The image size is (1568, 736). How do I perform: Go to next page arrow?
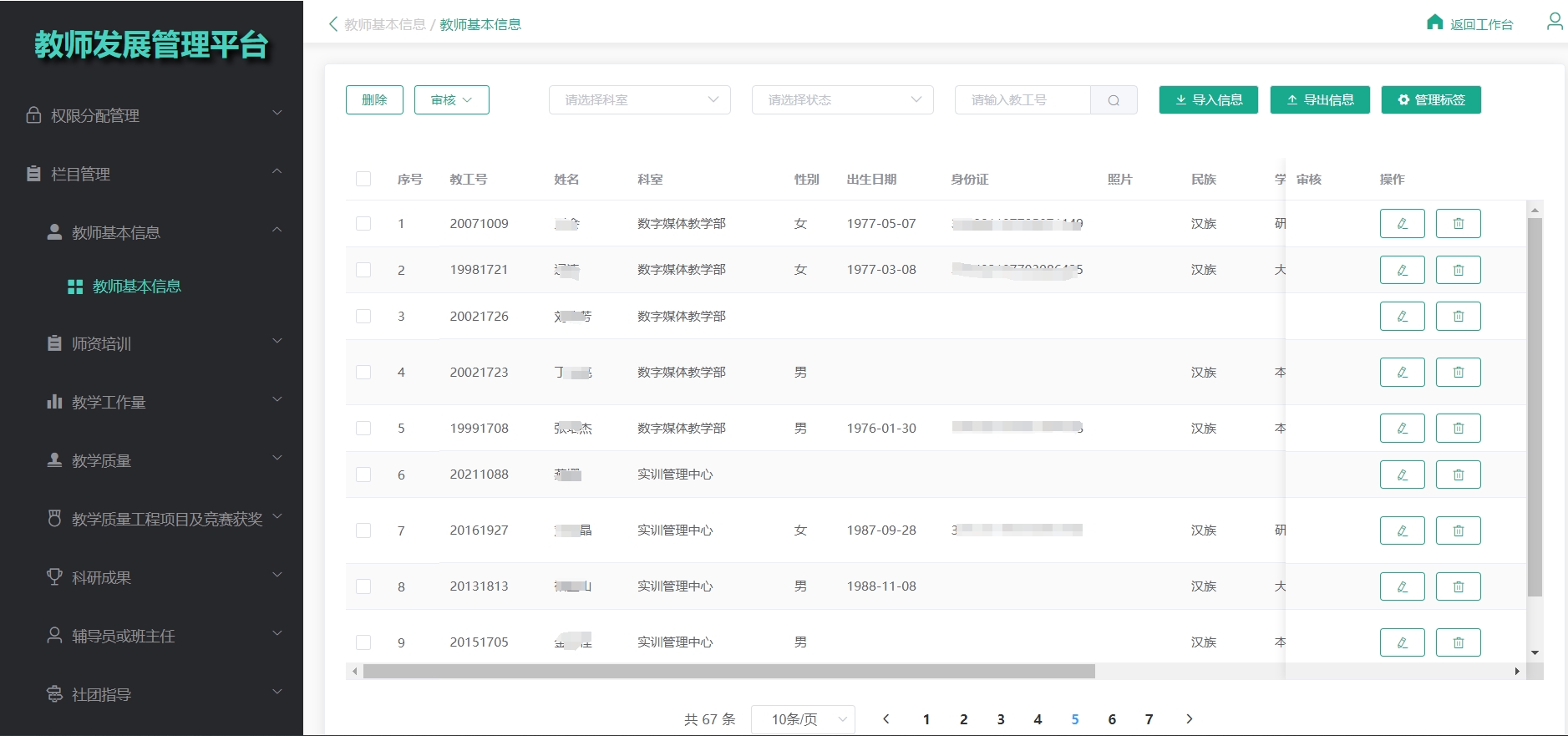click(x=1190, y=718)
